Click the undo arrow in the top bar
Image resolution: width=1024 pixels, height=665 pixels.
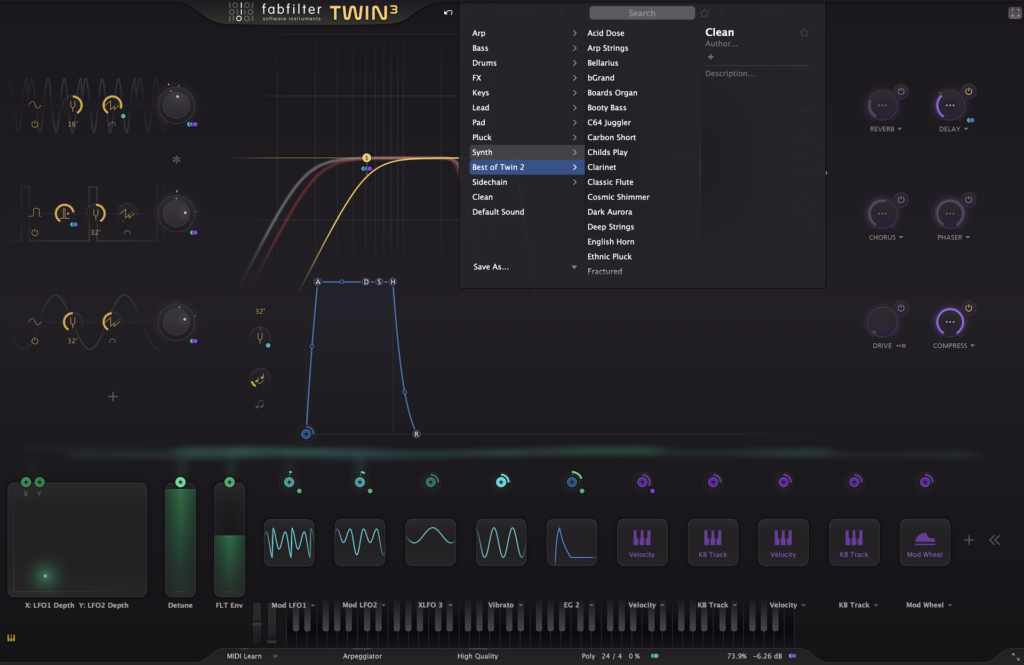pos(449,13)
